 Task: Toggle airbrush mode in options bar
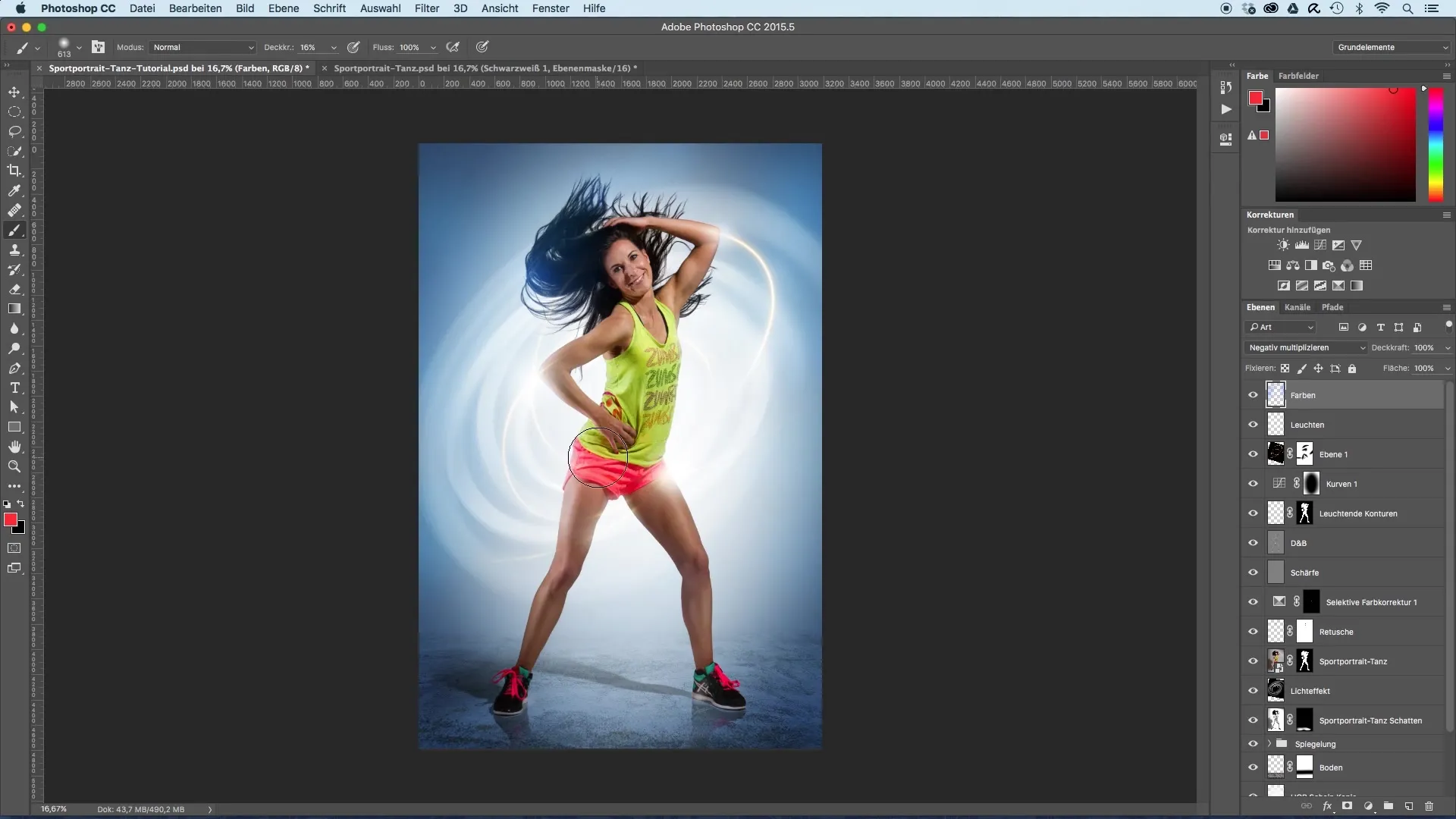tap(453, 47)
